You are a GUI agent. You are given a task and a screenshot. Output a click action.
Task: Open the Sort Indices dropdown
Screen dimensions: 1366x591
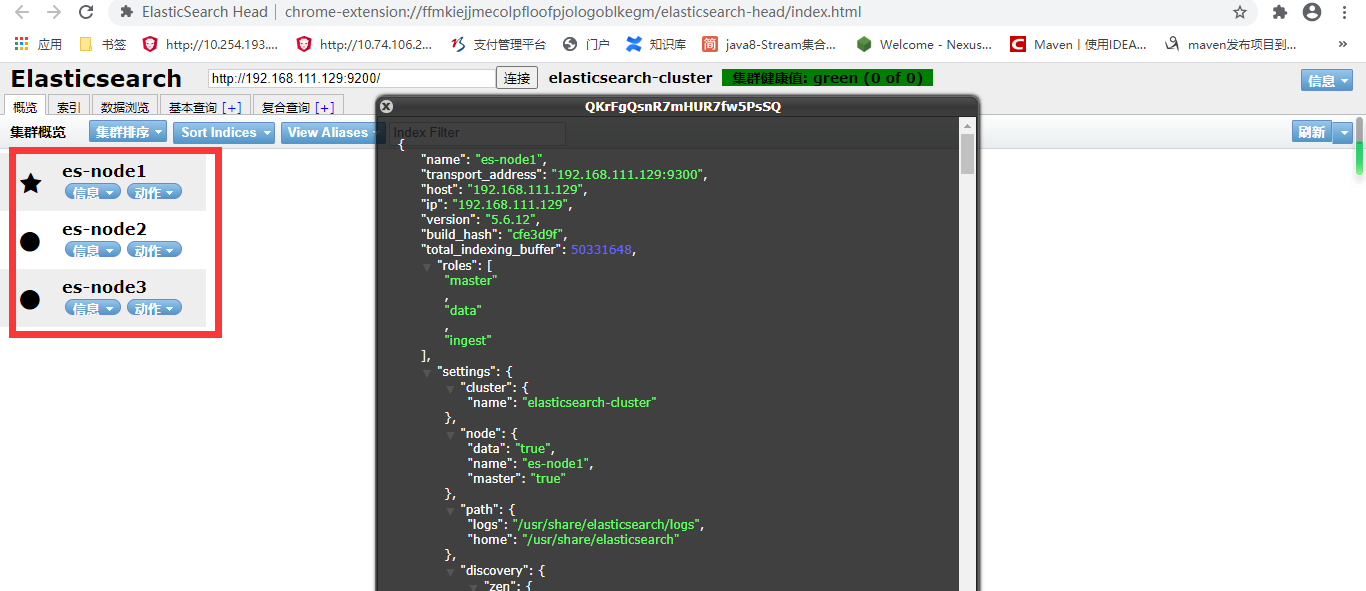tap(226, 132)
